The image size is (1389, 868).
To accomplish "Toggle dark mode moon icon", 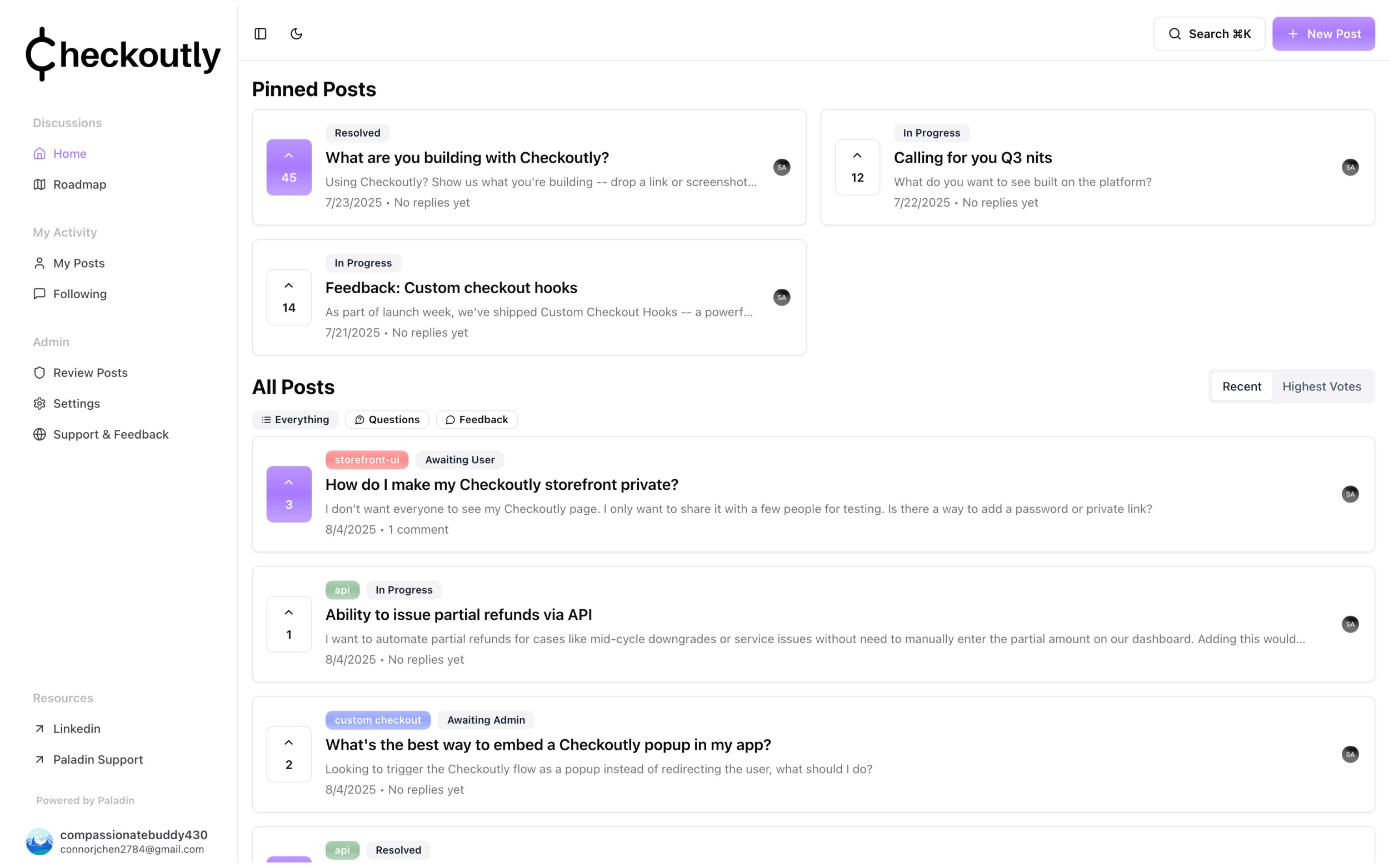I will tap(296, 34).
